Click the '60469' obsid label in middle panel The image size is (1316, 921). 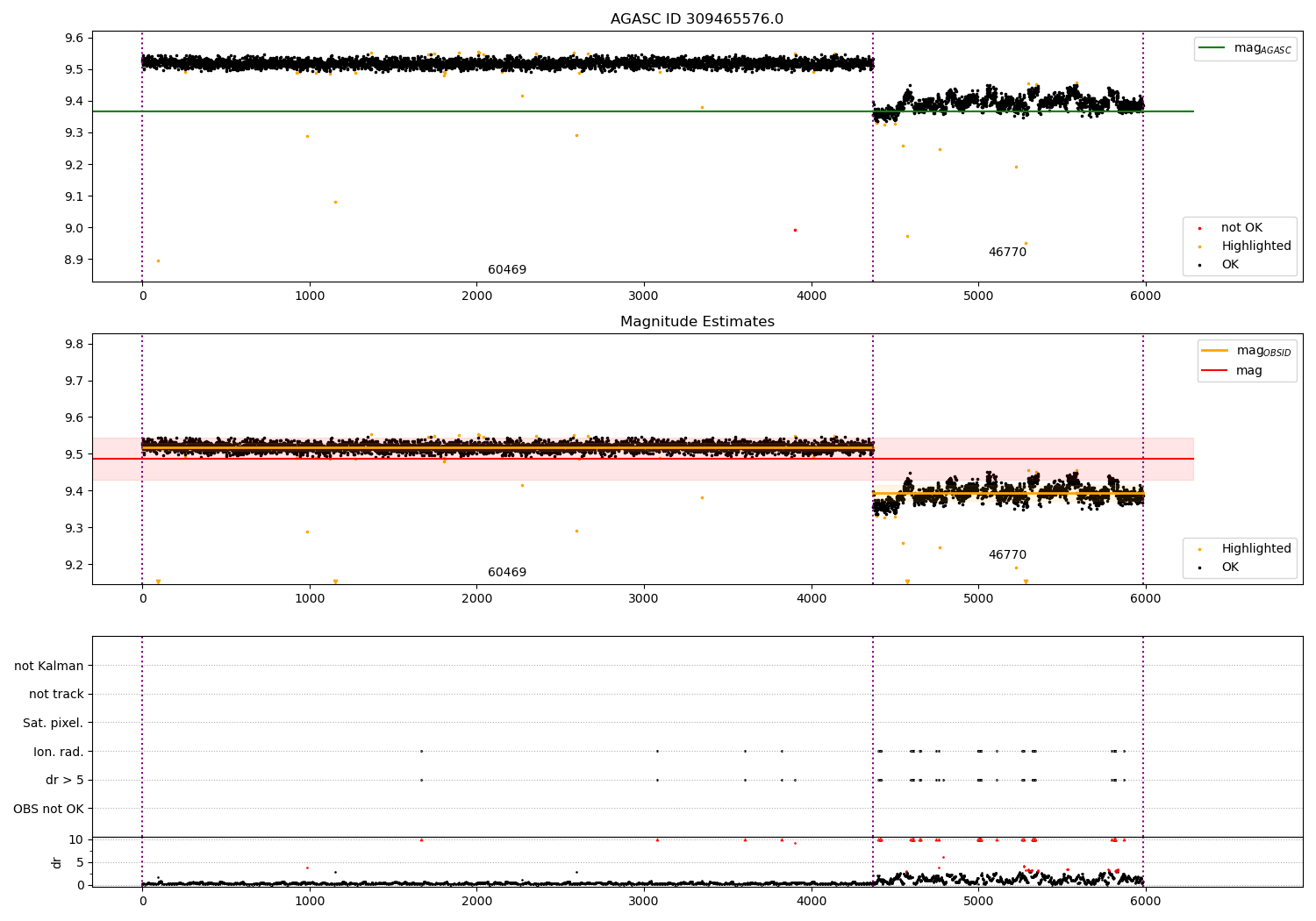507,573
